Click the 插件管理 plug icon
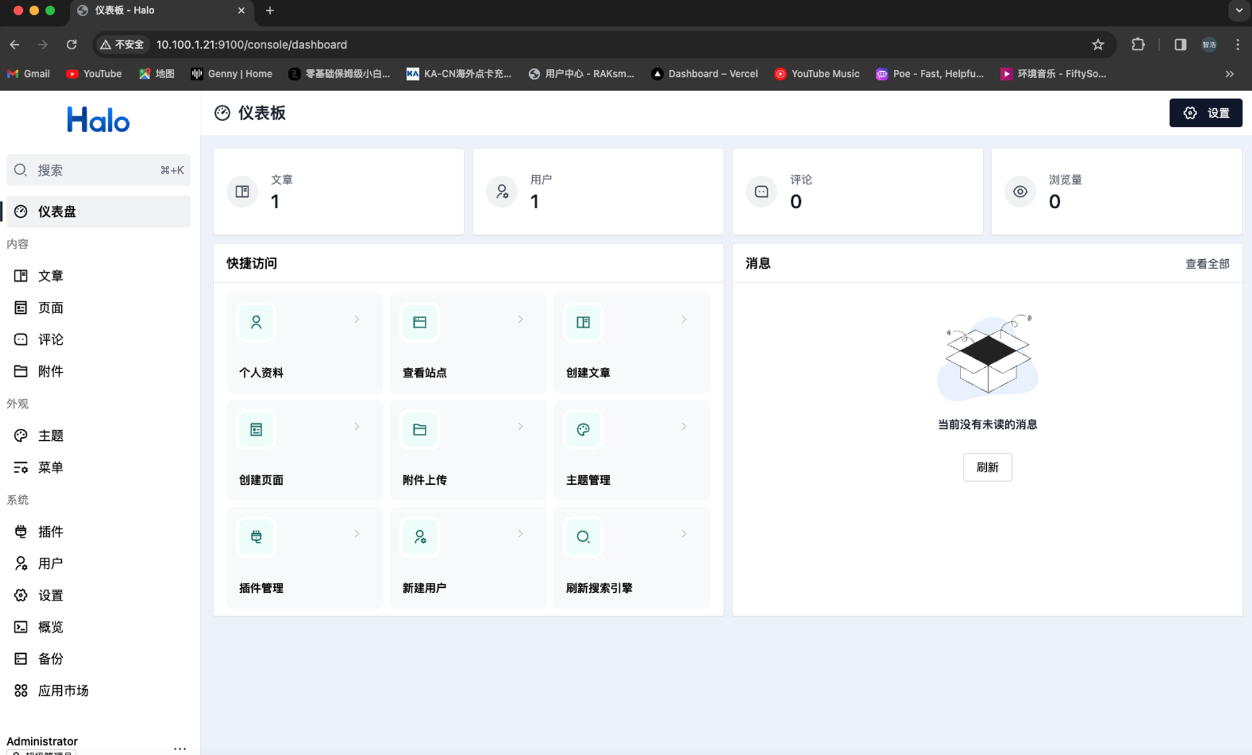 pyautogui.click(x=256, y=537)
